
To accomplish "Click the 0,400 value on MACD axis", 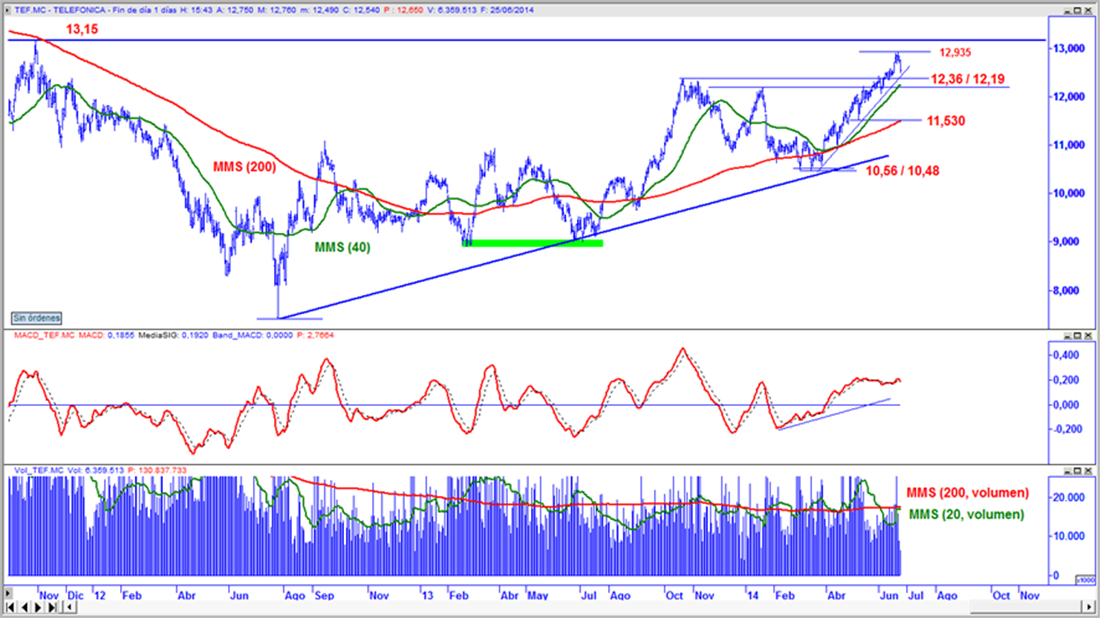I will [x=1066, y=355].
